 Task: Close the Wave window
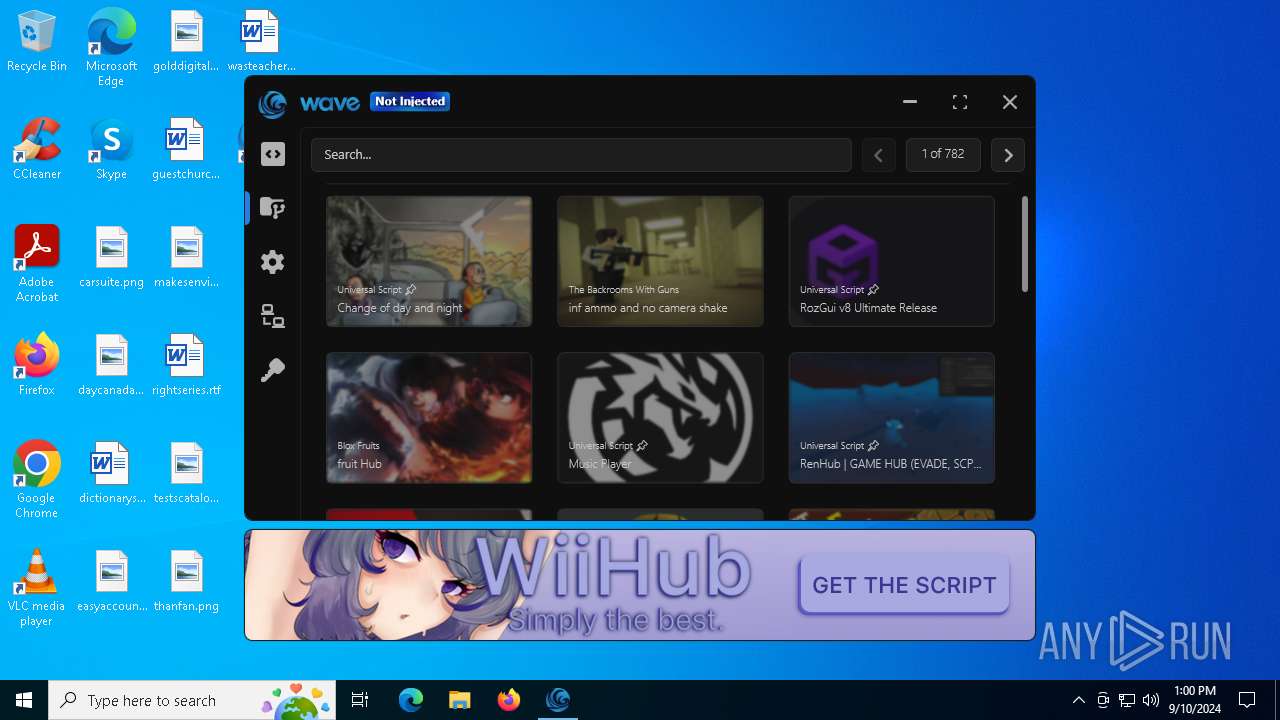tap(1010, 102)
